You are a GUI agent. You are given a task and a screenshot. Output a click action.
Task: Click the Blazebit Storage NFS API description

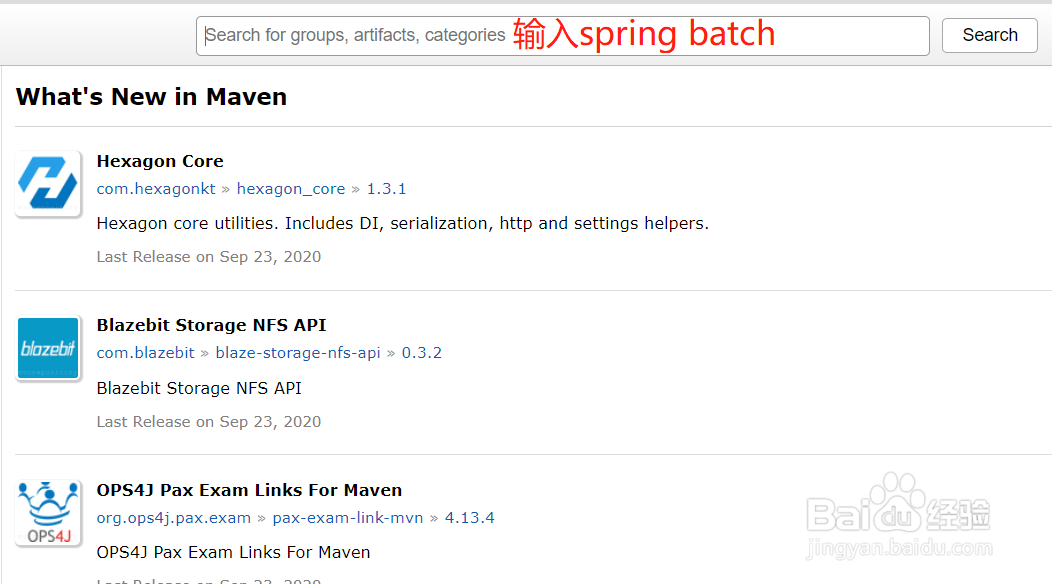click(x=199, y=389)
